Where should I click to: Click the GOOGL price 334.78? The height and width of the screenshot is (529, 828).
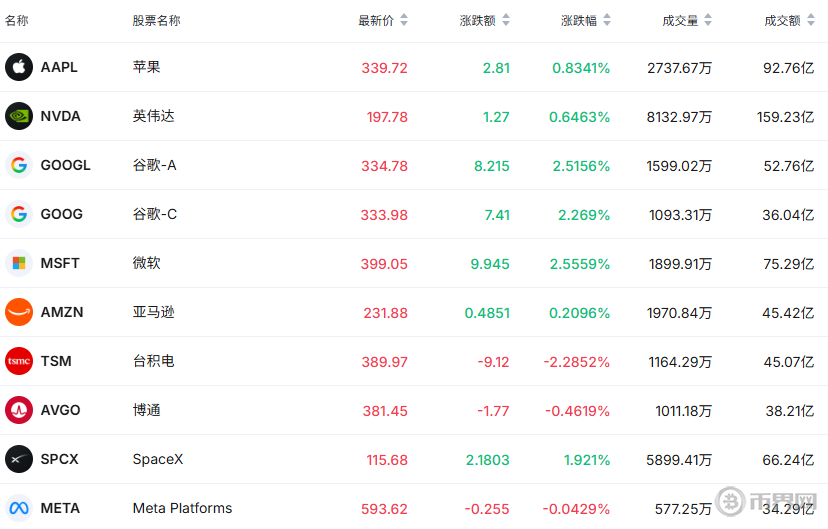point(384,166)
